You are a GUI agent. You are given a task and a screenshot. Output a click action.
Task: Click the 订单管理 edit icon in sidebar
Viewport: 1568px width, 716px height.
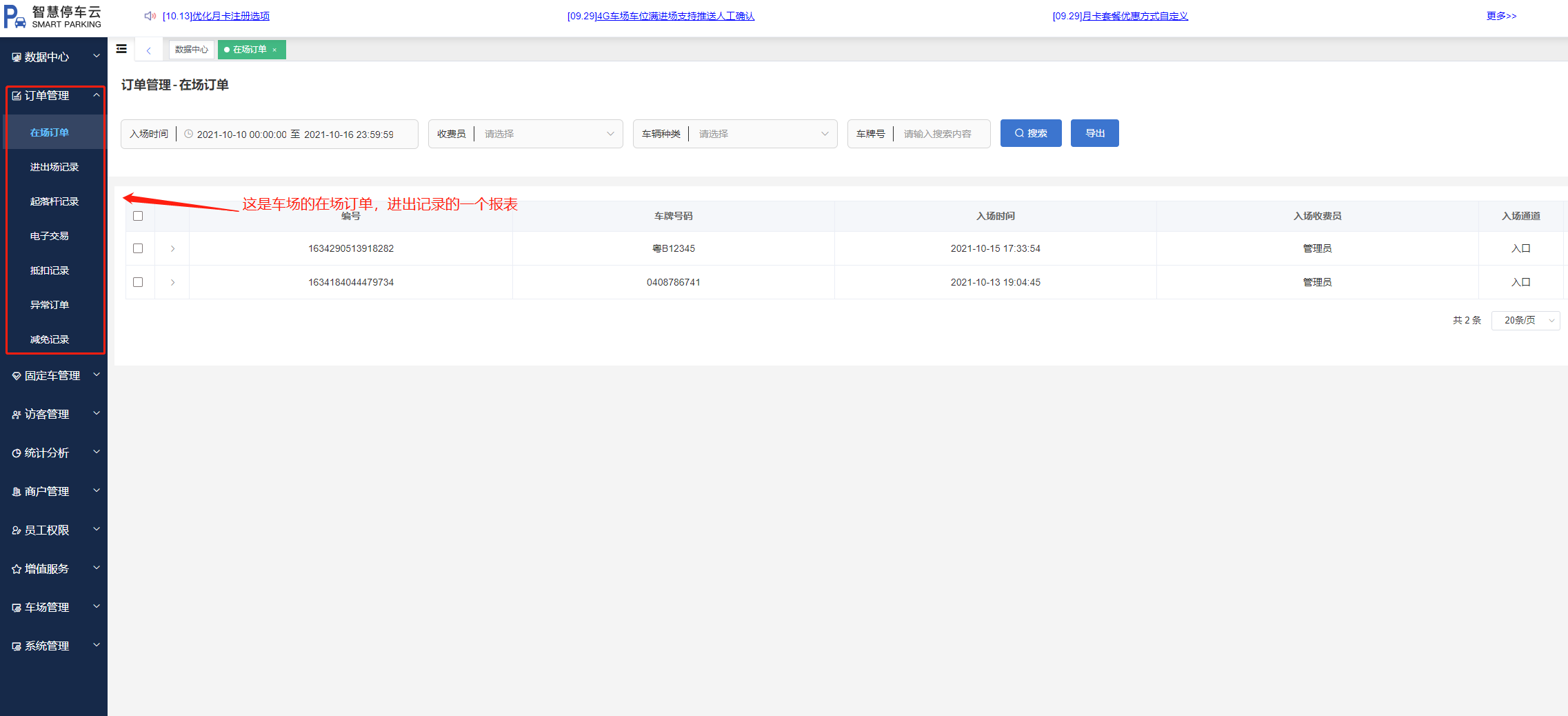pyautogui.click(x=17, y=96)
